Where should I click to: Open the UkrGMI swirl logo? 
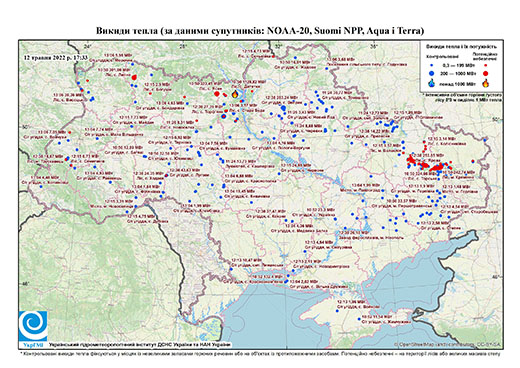[33, 326]
